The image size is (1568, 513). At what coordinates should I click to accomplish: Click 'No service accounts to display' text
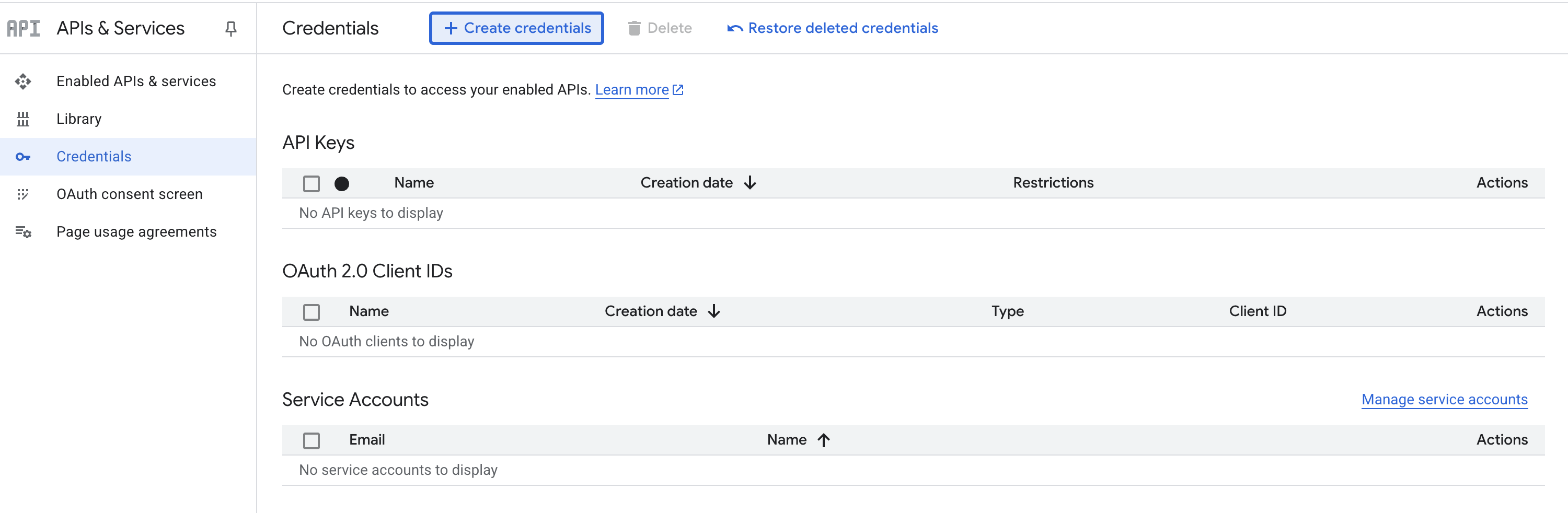coord(398,470)
